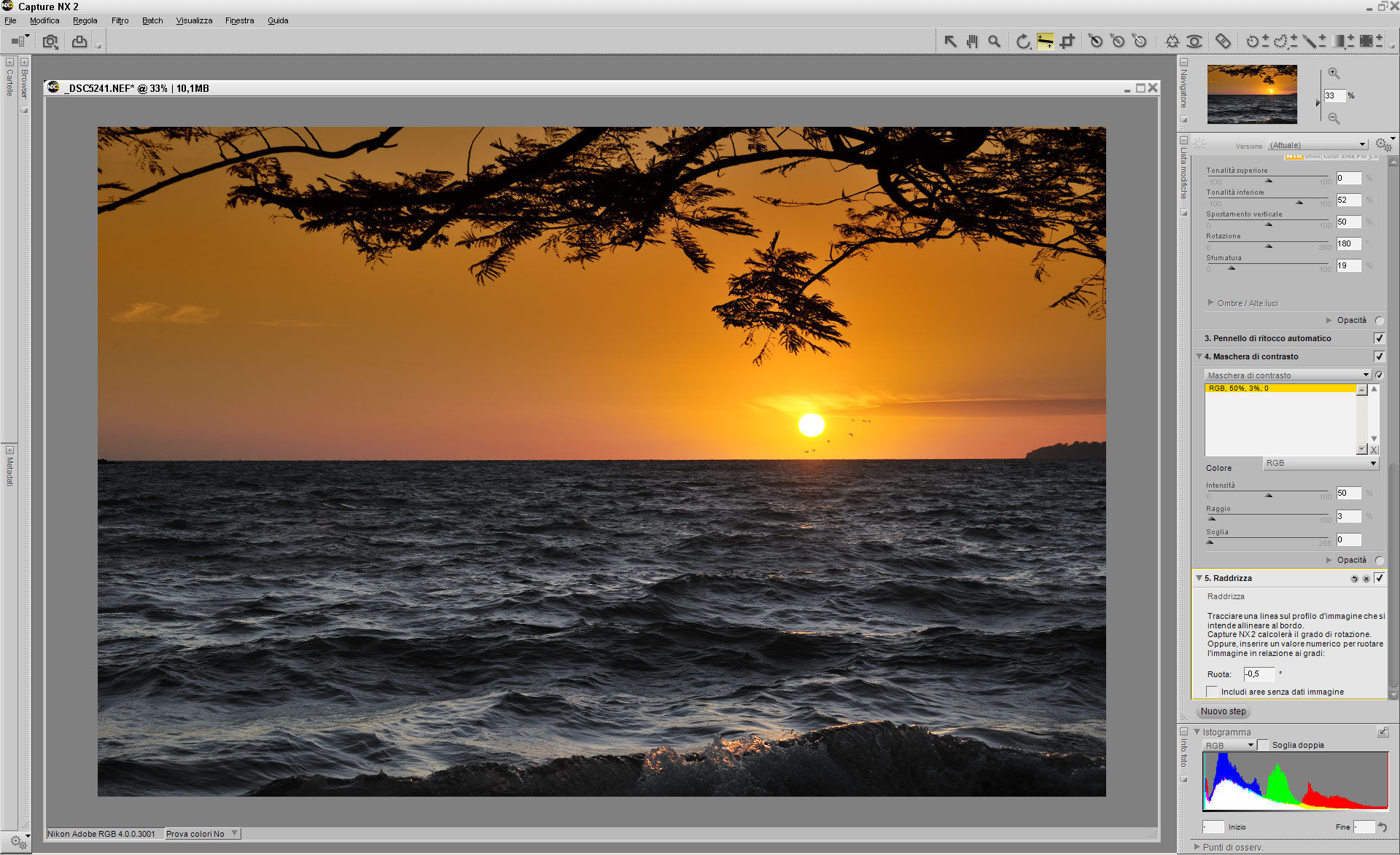1400x855 pixels.
Task: Toggle the Raddrizza step checkbox
Action: pyautogui.click(x=1379, y=578)
